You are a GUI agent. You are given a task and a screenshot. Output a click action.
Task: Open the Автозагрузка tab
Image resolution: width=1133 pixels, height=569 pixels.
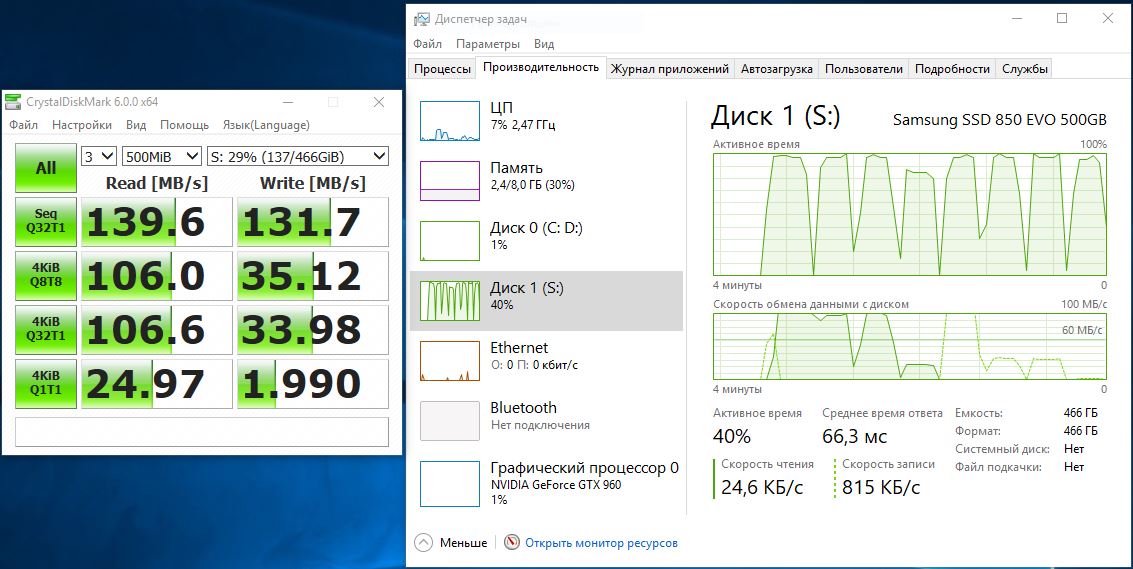click(777, 69)
